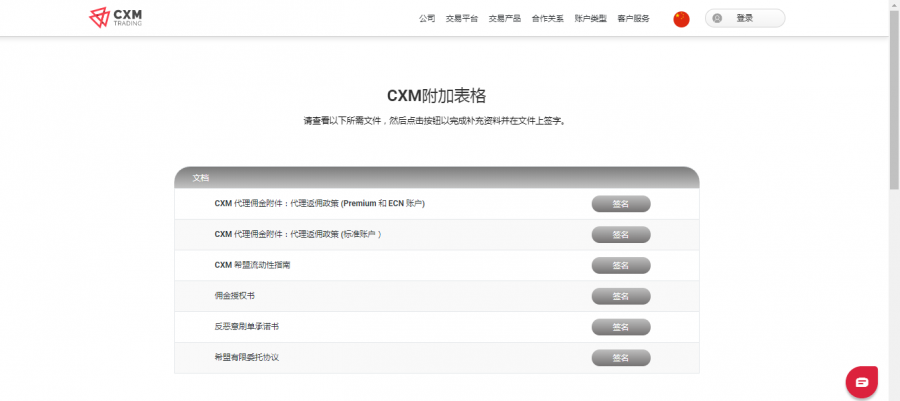
Task: Sign the 佣金授权书 document
Action: coord(621,297)
